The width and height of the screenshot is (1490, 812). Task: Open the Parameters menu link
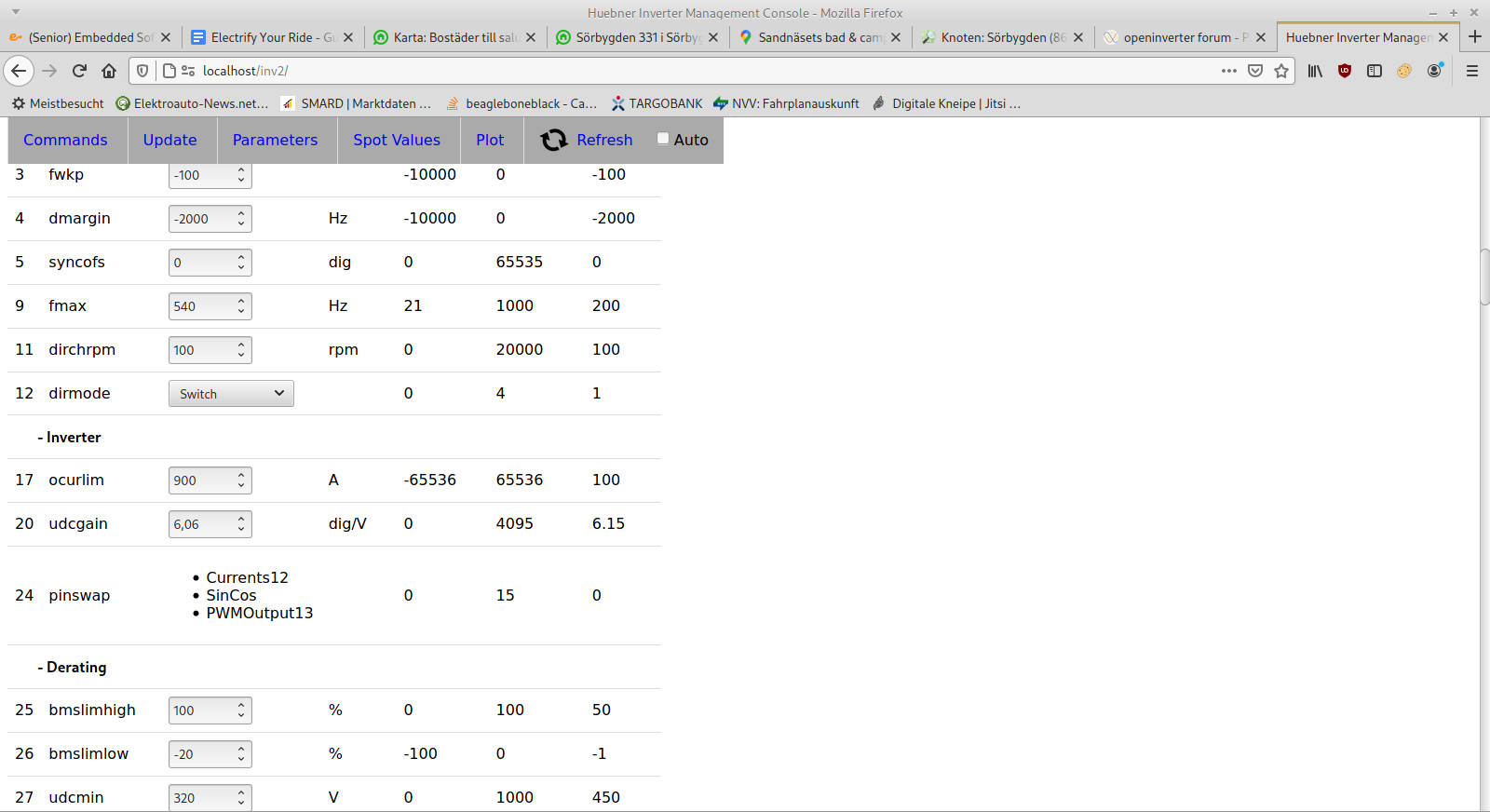tap(275, 140)
